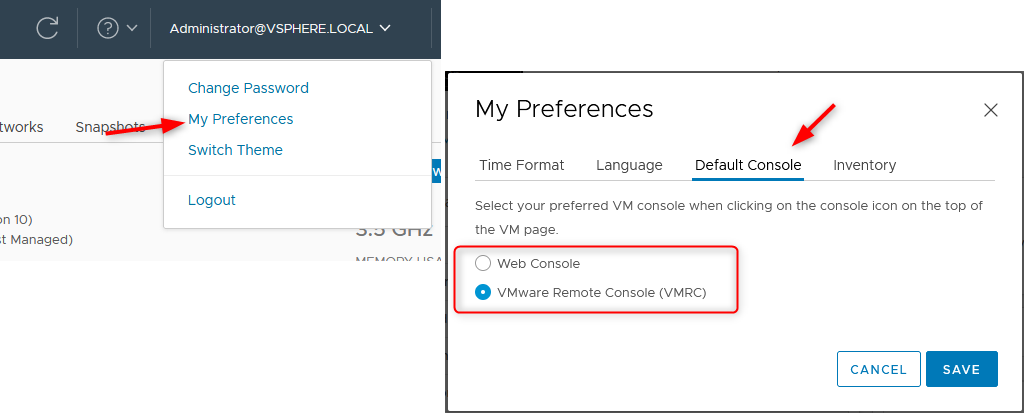
Task: Open My Preferences menu entry
Action: click(x=241, y=119)
